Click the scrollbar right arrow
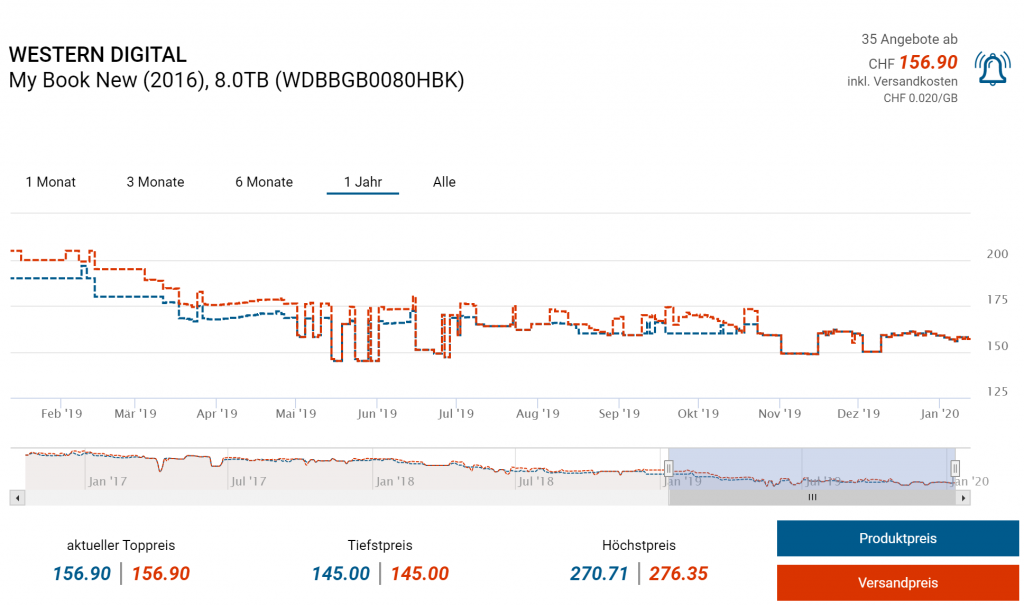Viewport: 1024px width, 605px height. tap(964, 497)
